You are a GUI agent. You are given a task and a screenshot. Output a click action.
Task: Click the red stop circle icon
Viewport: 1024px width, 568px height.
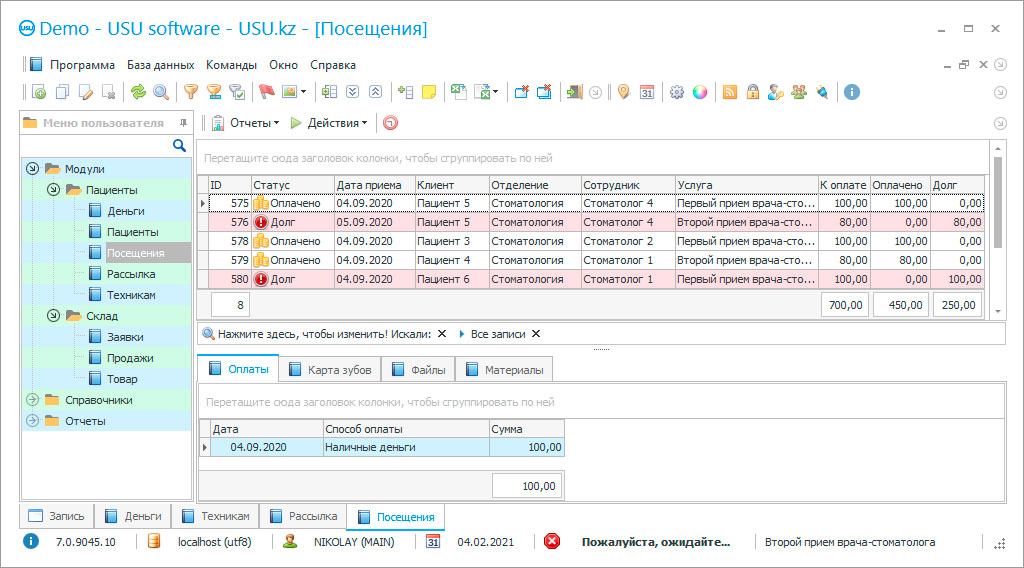[x=391, y=123]
